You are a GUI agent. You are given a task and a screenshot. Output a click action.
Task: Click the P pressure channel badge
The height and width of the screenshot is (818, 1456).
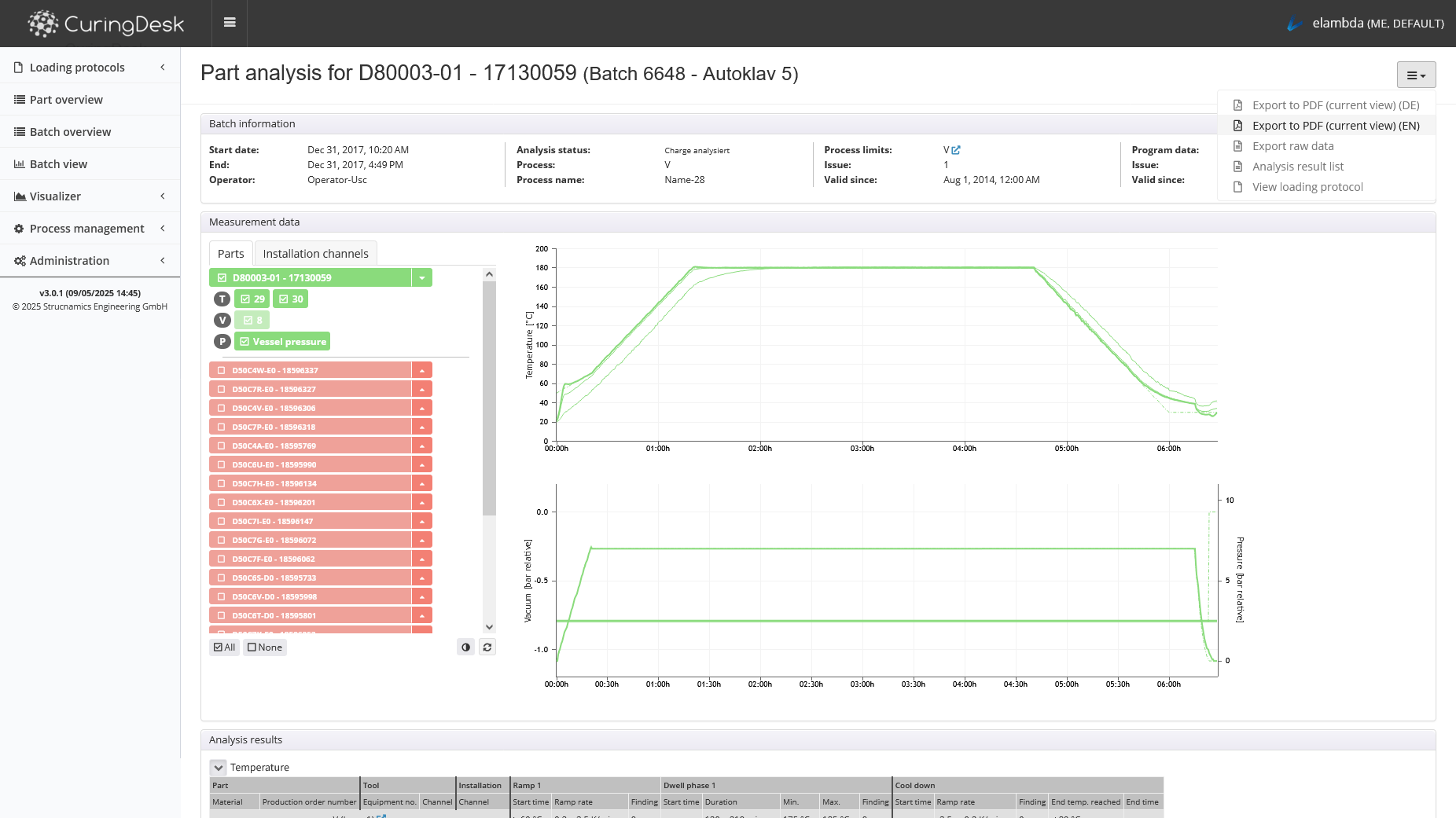click(222, 342)
